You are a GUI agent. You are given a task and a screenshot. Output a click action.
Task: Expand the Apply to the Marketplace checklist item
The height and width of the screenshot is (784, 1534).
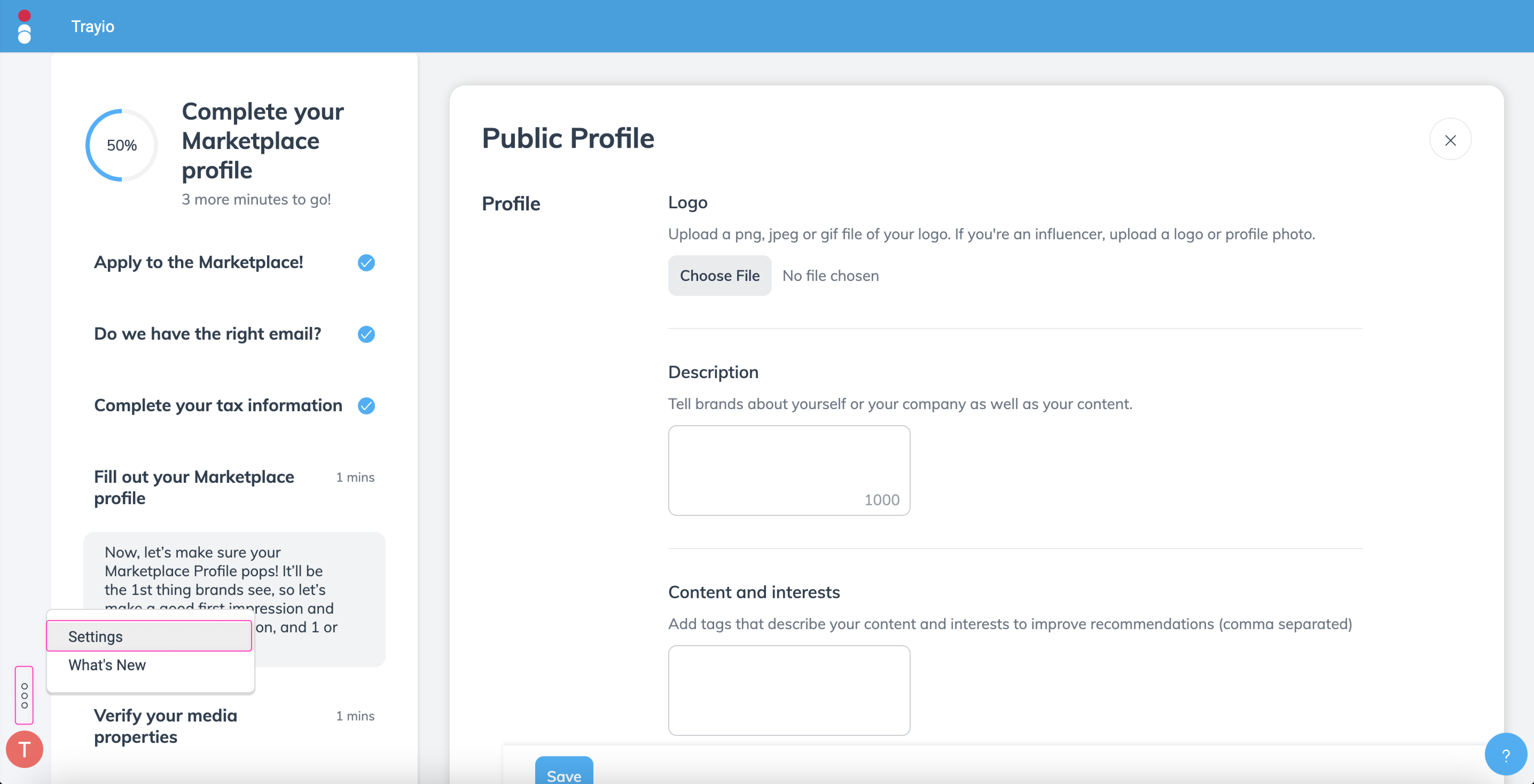coord(198,262)
